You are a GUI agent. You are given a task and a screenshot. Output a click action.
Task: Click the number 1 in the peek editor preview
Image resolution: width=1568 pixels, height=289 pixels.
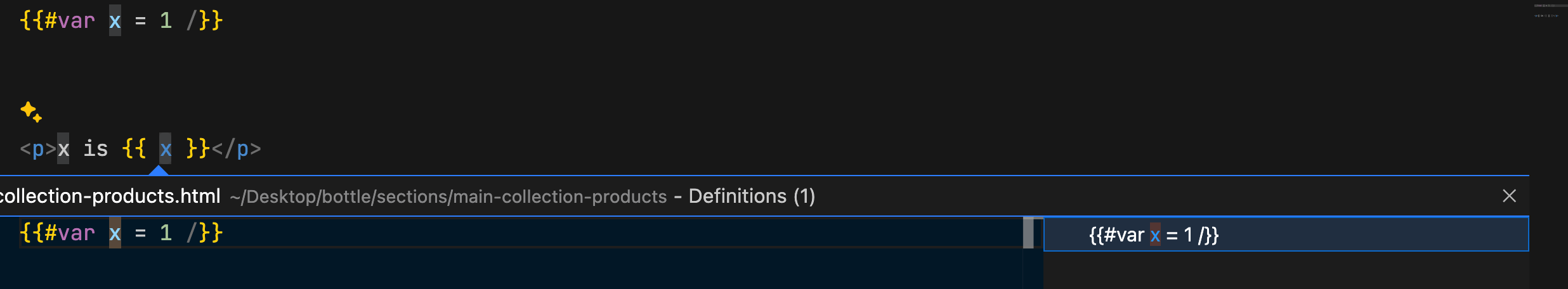(x=166, y=233)
